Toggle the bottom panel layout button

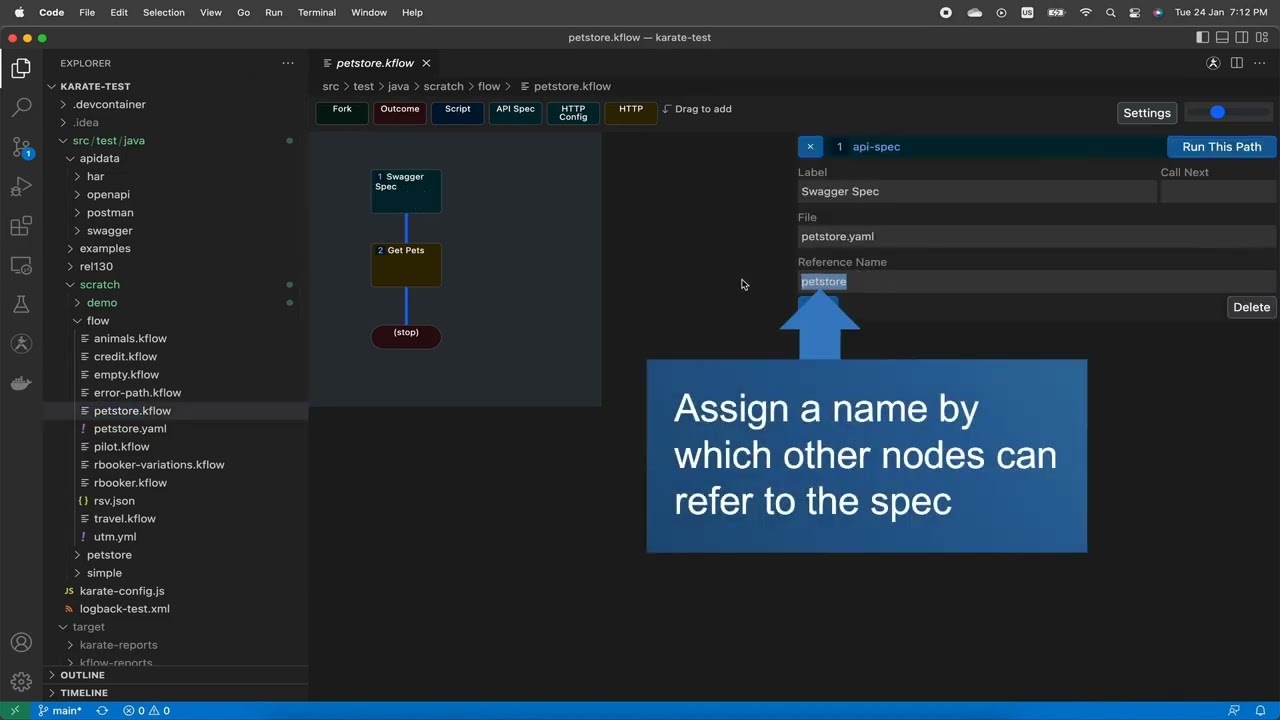(1222, 38)
